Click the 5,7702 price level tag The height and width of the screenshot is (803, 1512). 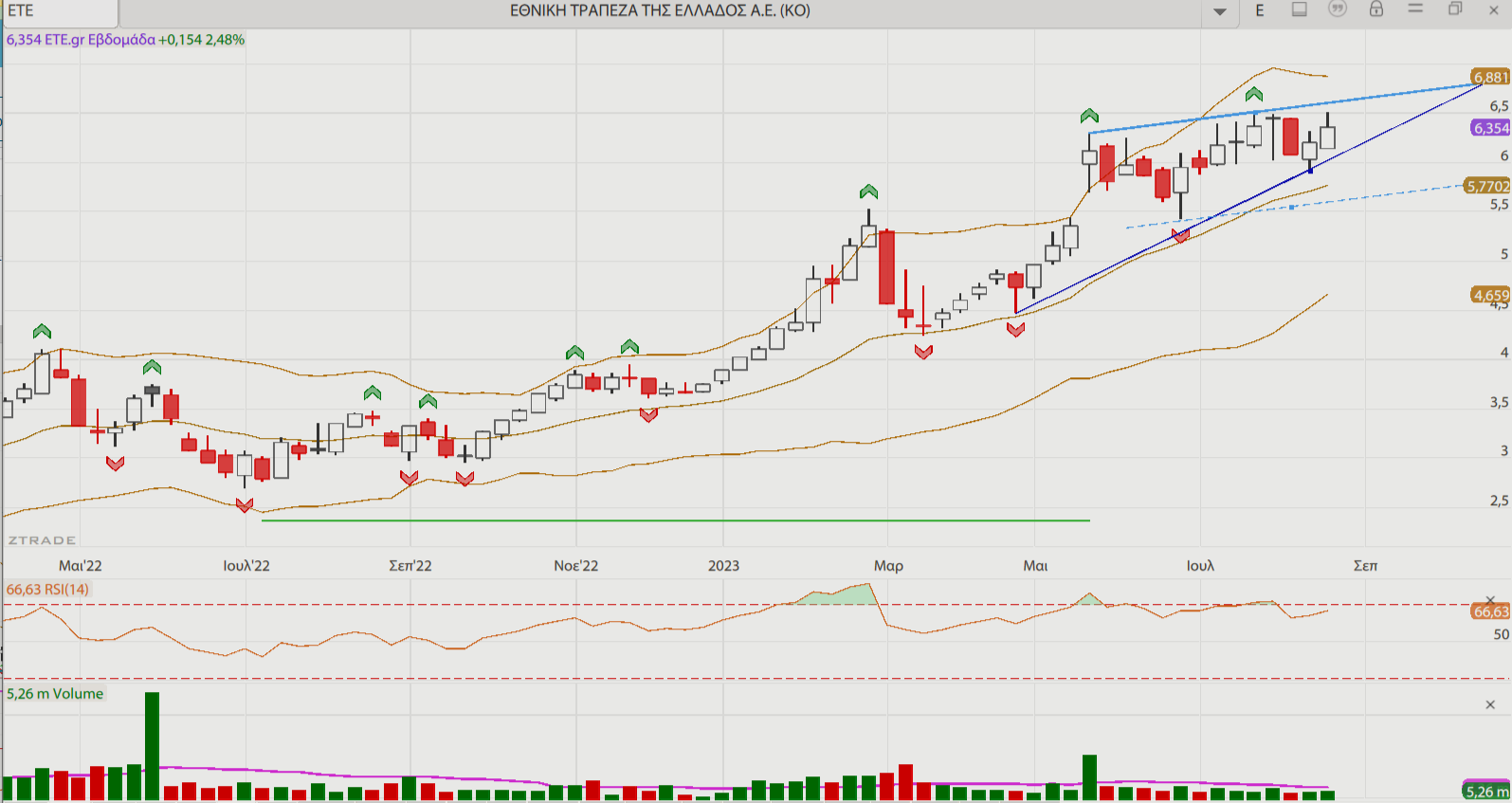pyautogui.click(x=1487, y=186)
